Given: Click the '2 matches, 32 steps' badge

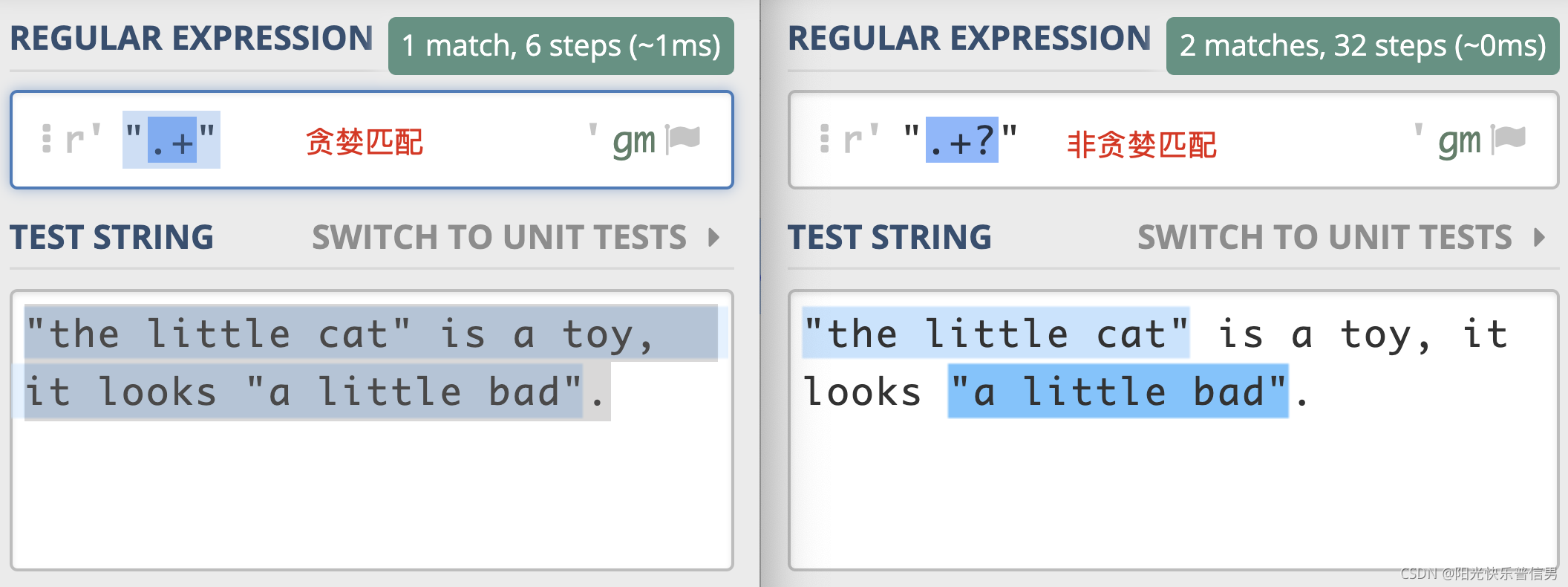Looking at the screenshot, I should tap(1363, 46).
